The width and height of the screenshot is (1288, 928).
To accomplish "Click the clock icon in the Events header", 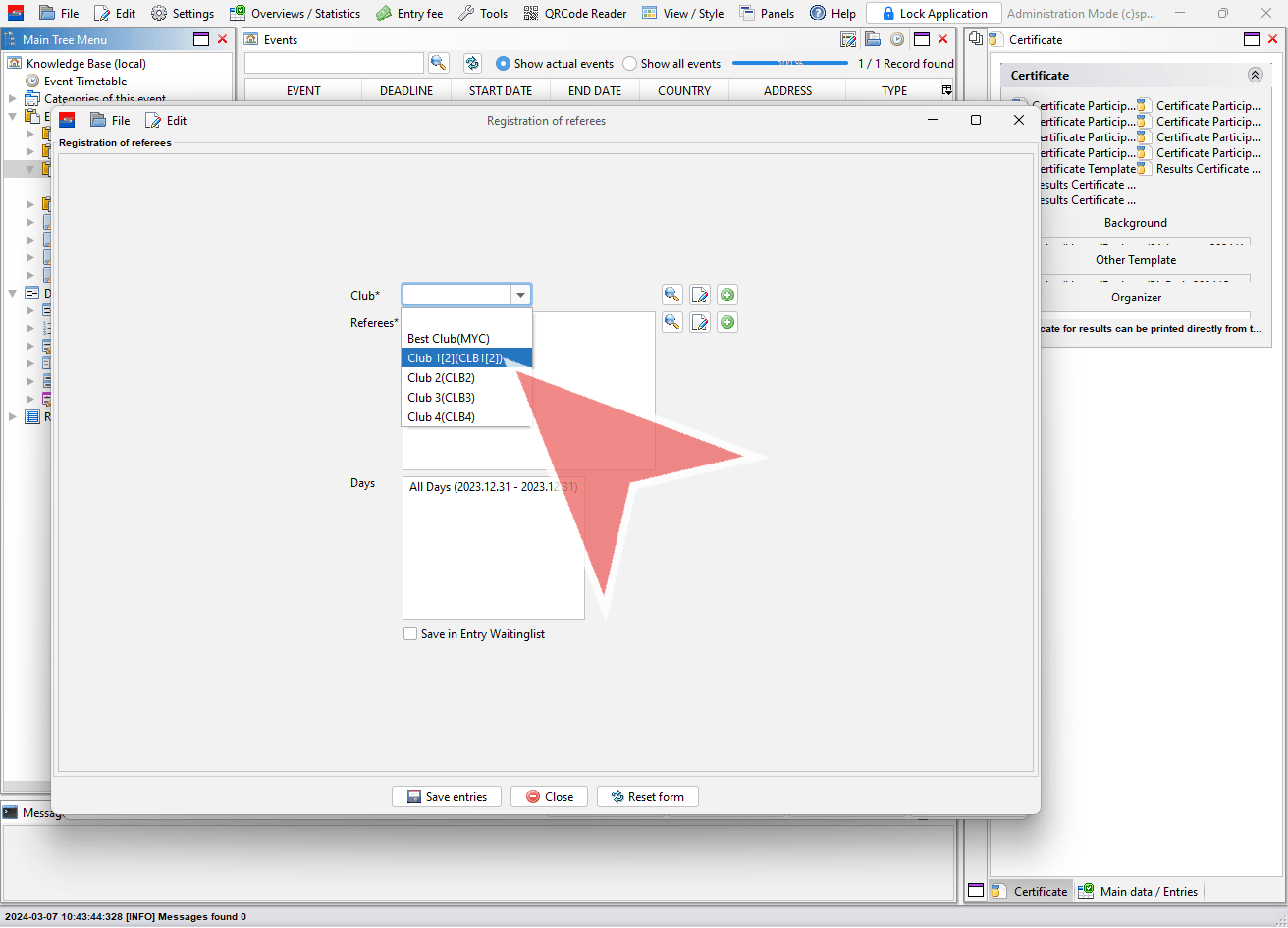I will 896,40.
